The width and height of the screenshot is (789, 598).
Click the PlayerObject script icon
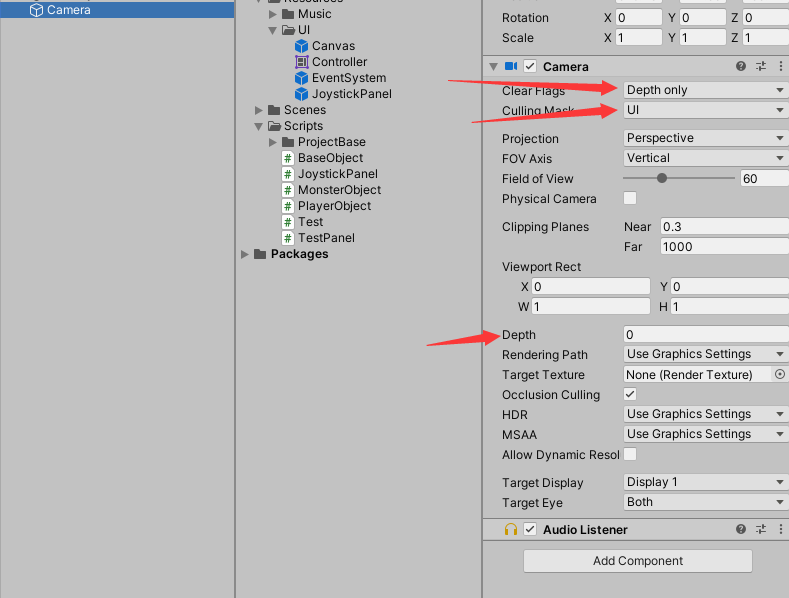point(288,206)
